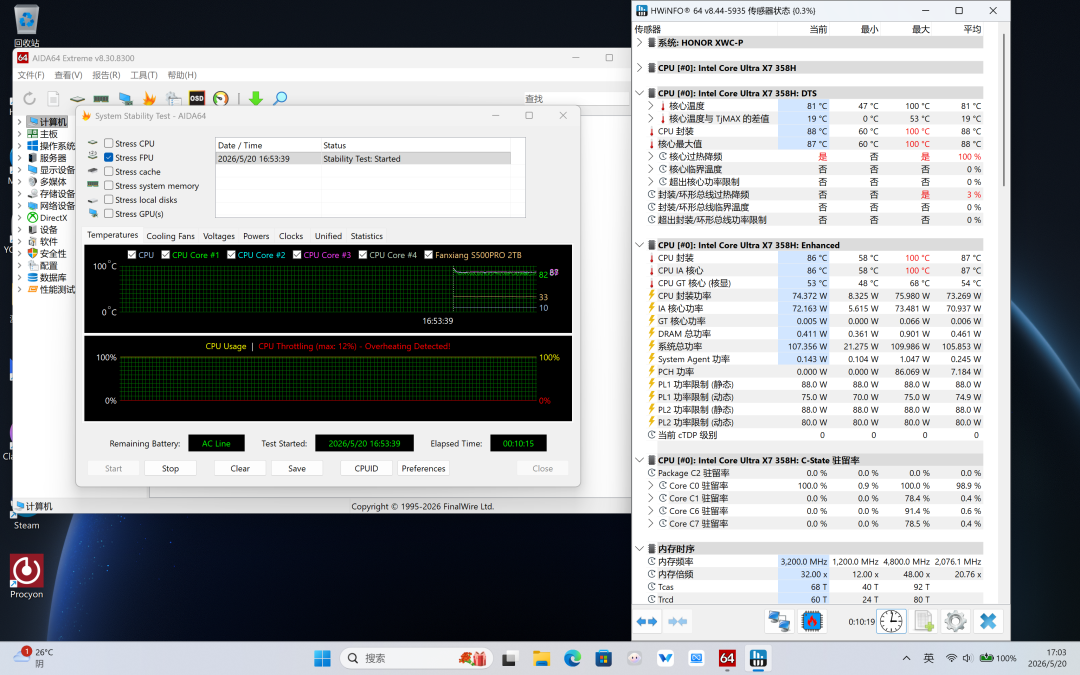Click the AIDA64 查找 search field
Screen dimensions: 1080x675
click(576, 98)
